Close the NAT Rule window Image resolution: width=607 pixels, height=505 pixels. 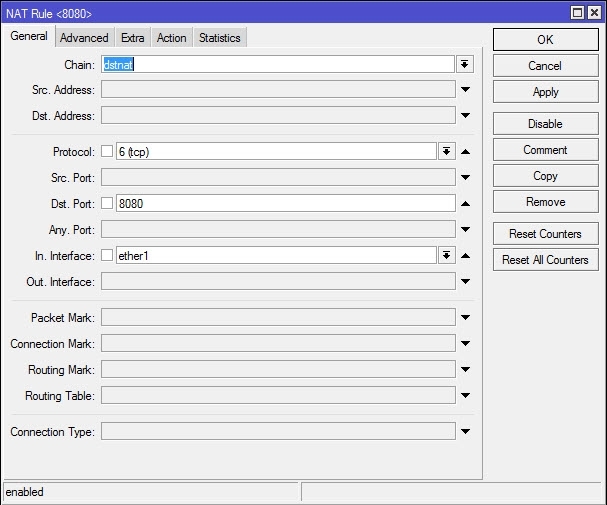(x=595, y=12)
